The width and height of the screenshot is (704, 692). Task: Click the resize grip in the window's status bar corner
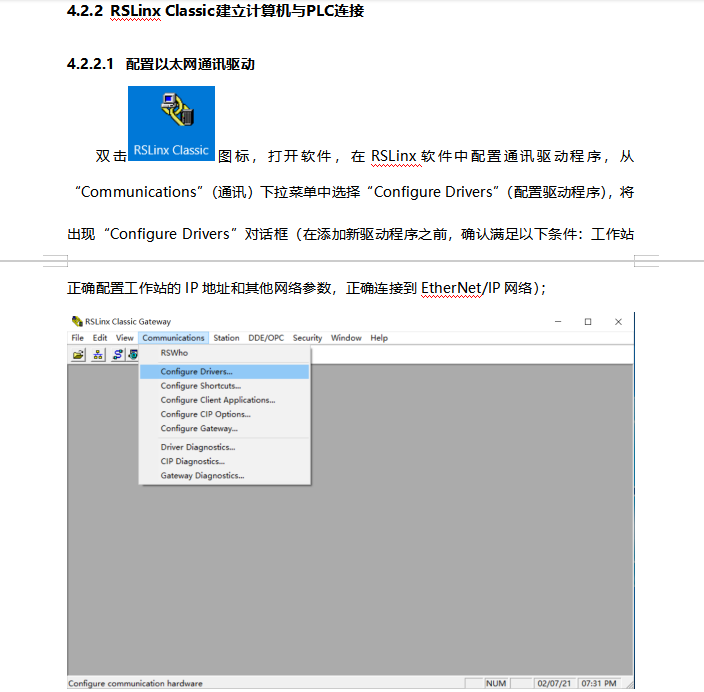click(x=629, y=684)
